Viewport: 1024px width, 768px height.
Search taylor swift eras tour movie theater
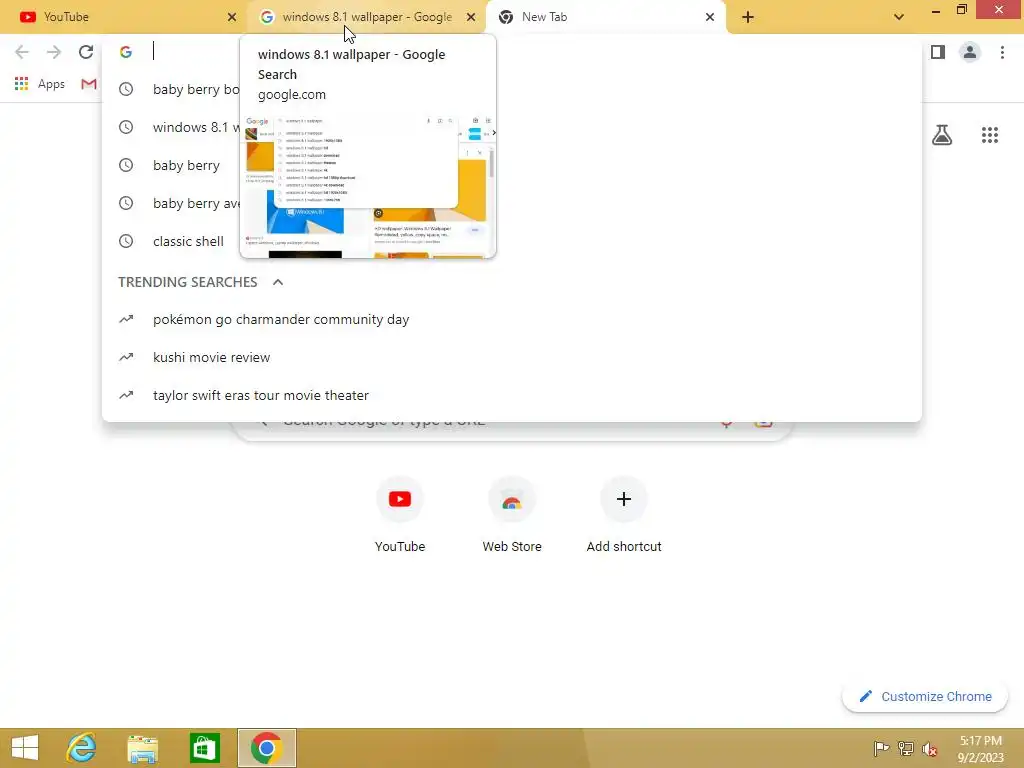point(511,395)
